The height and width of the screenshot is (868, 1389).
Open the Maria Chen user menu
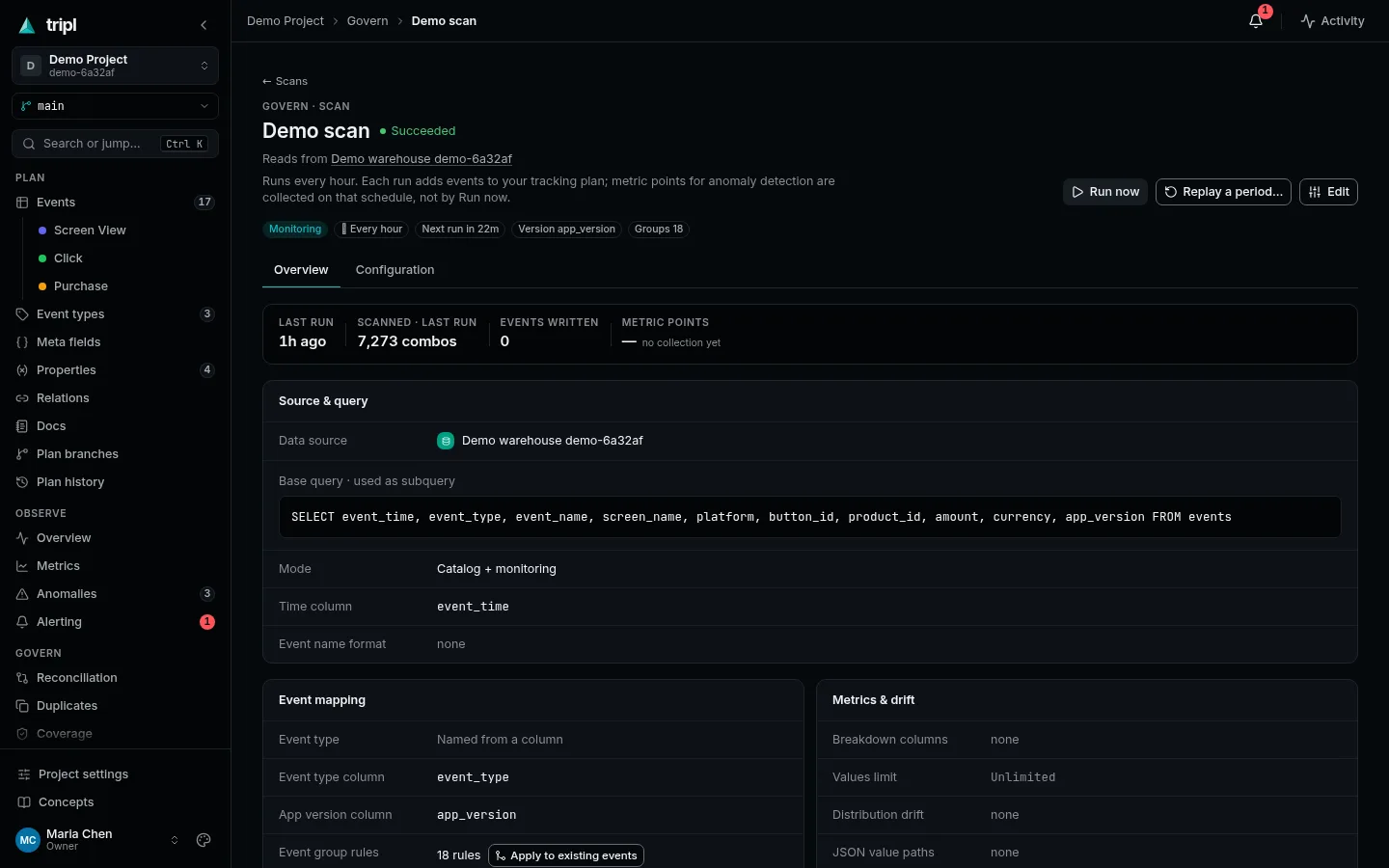point(97,840)
